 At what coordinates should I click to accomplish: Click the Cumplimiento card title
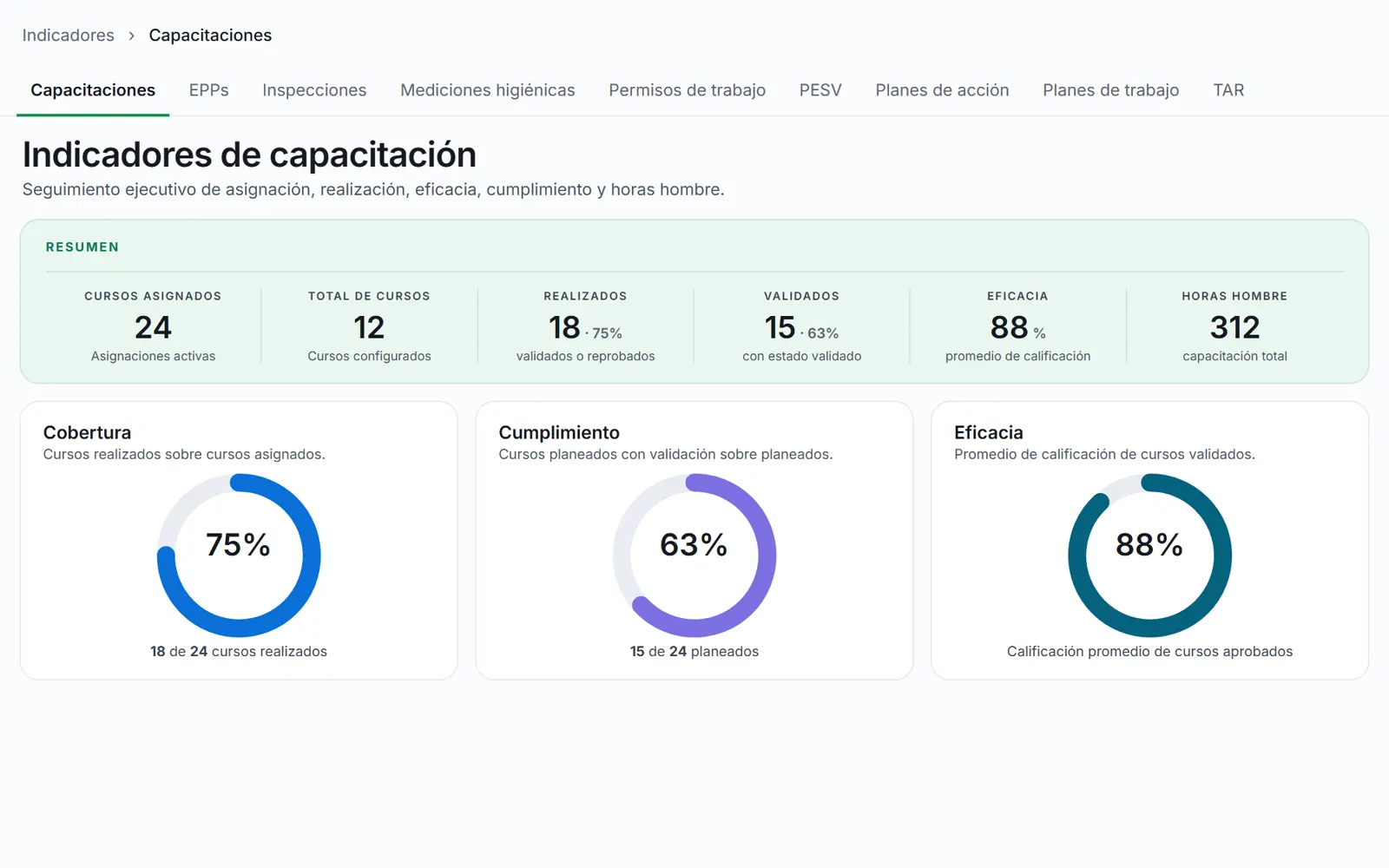[x=559, y=432]
